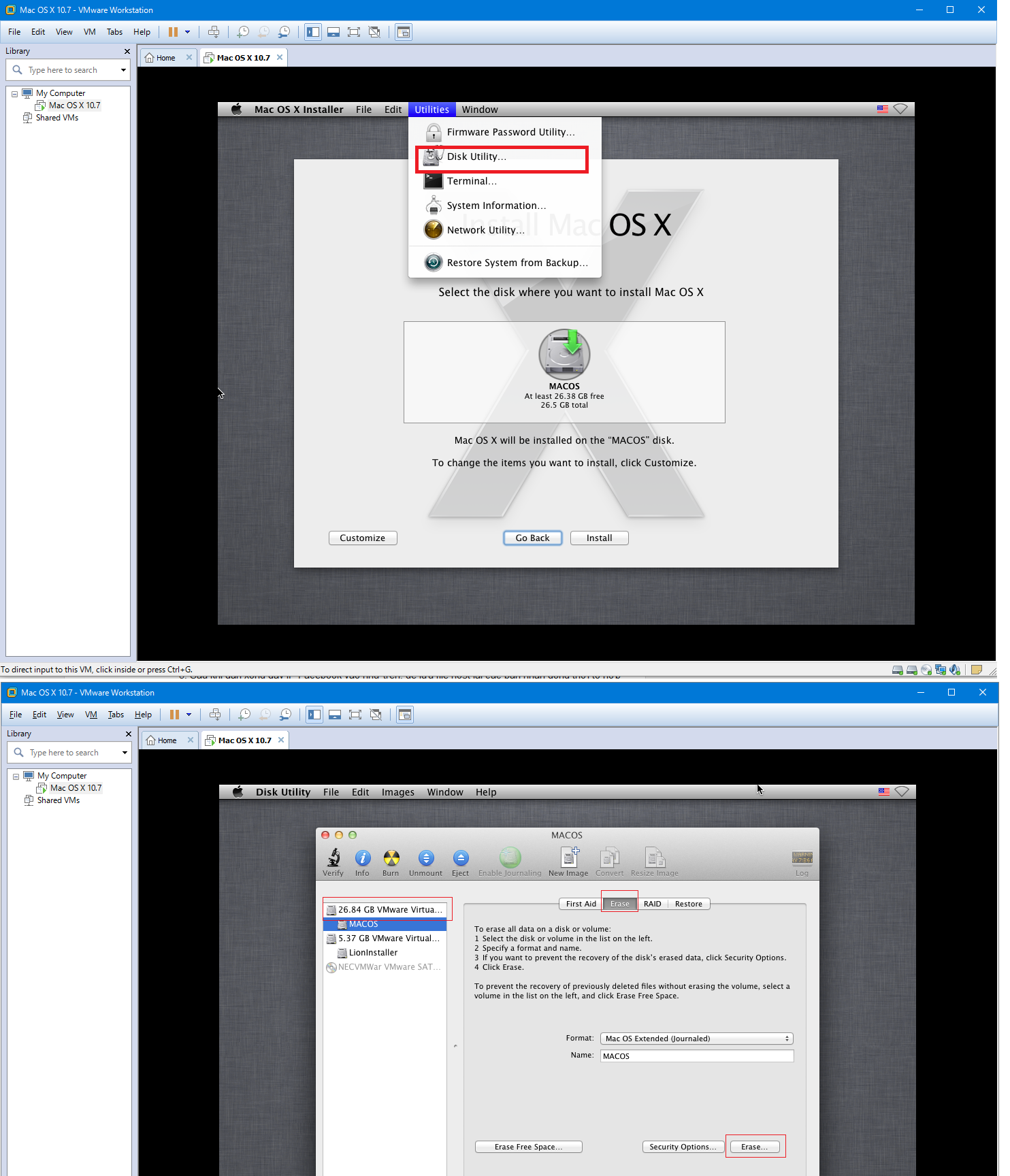The image size is (1010, 1176).
Task: Select Firmware Password Utility… from the Utilities menu
Action: coord(504,132)
